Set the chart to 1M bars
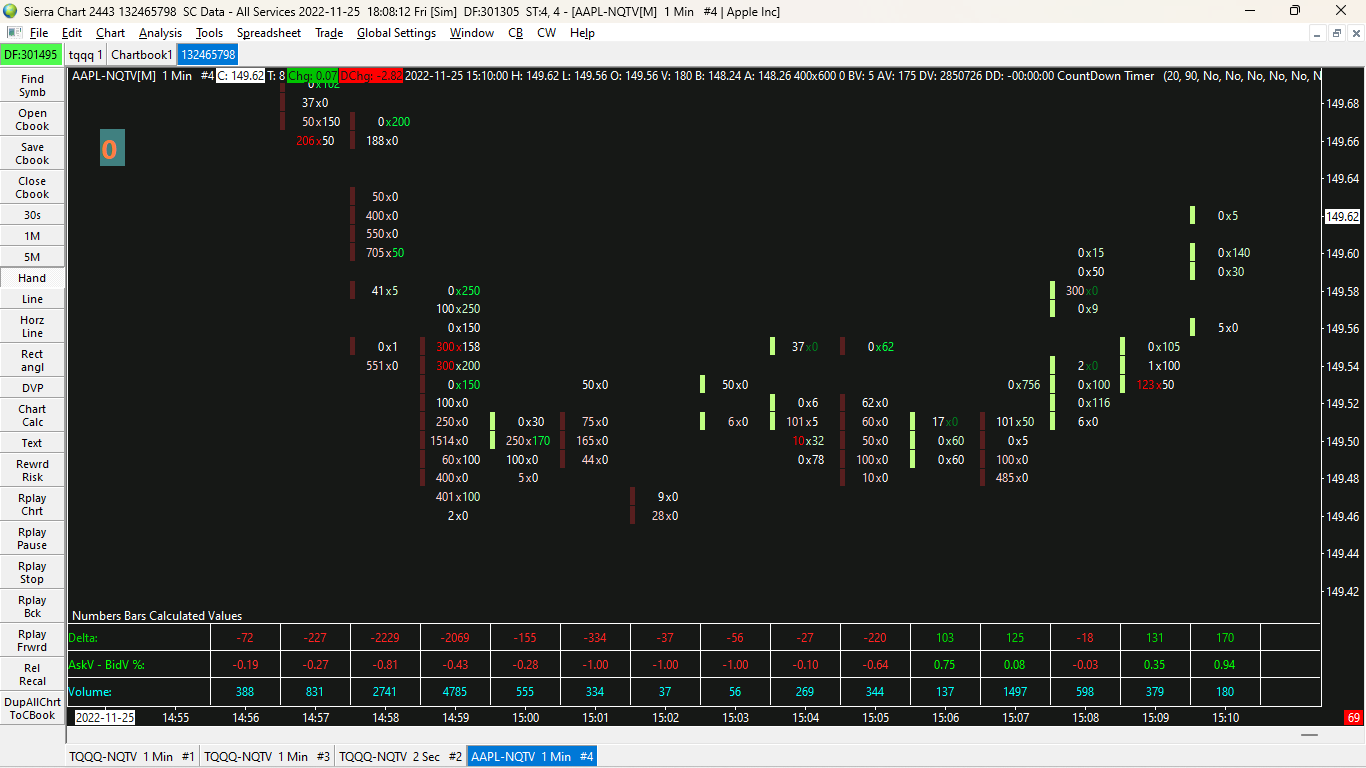This screenshot has width=1366, height=768. pos(32,236)
